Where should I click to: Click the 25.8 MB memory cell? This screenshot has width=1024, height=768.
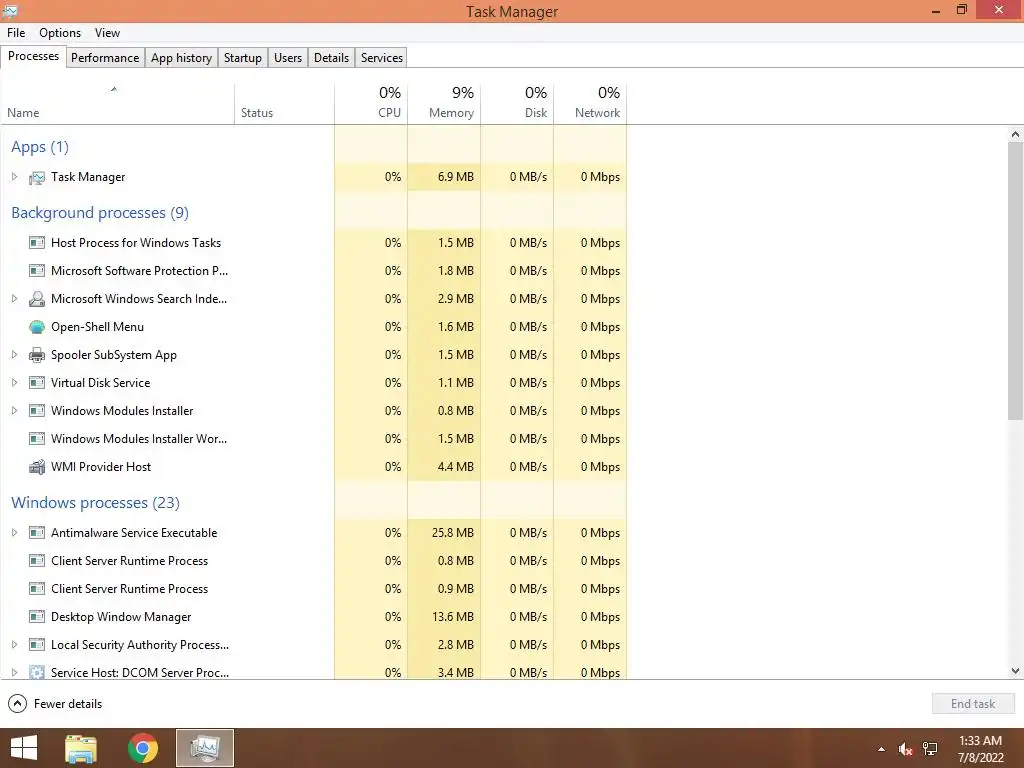444,534
